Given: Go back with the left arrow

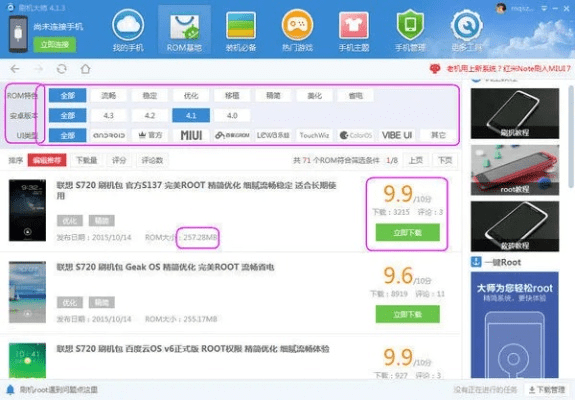Looking at the screenshot, I should [15, 69].
